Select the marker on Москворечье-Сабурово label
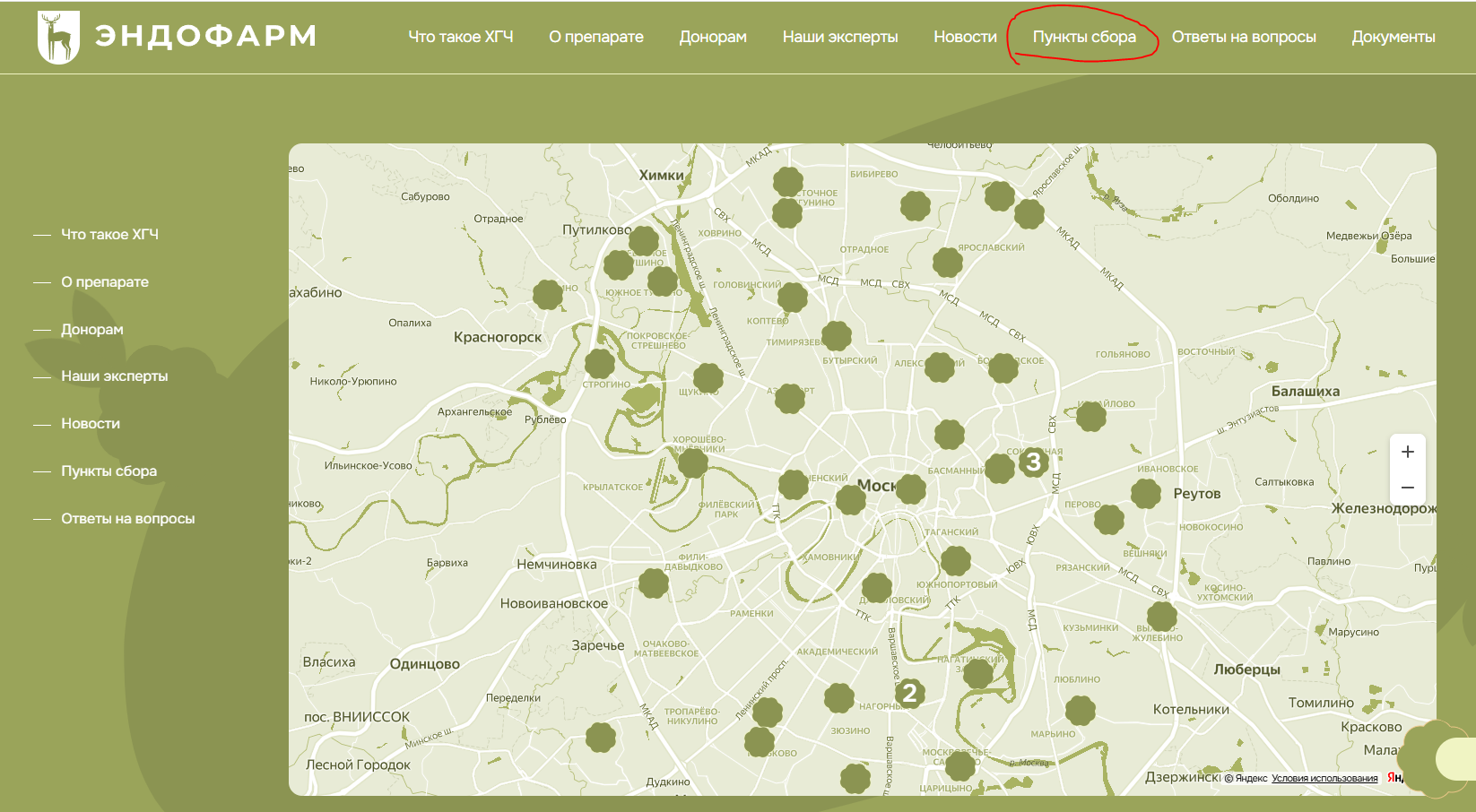 (960, 765)
